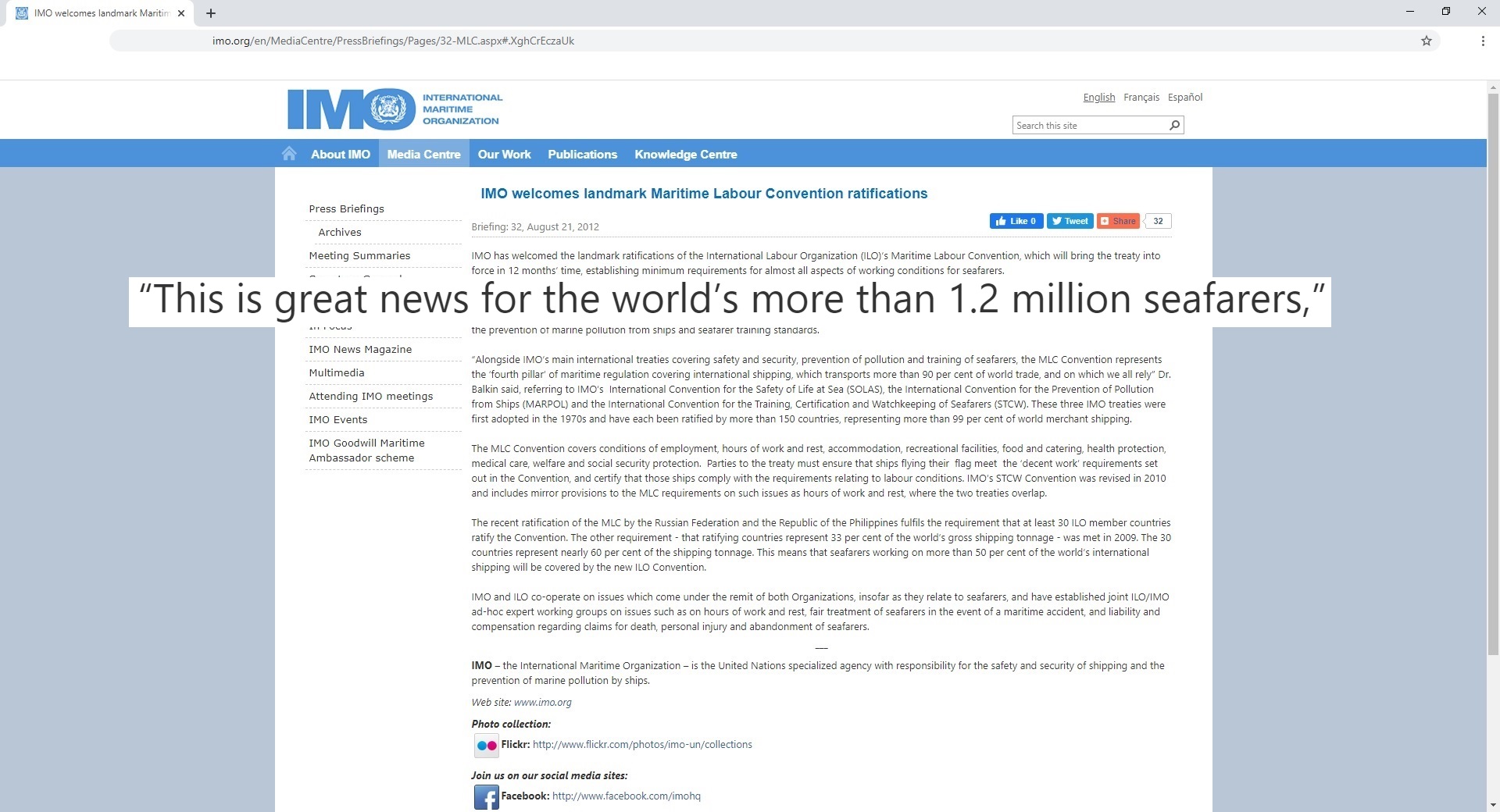The height and width of the screenshot is (812, 1500).
Task: Open the browser three-dot menu
Action: pos(1482,41)
